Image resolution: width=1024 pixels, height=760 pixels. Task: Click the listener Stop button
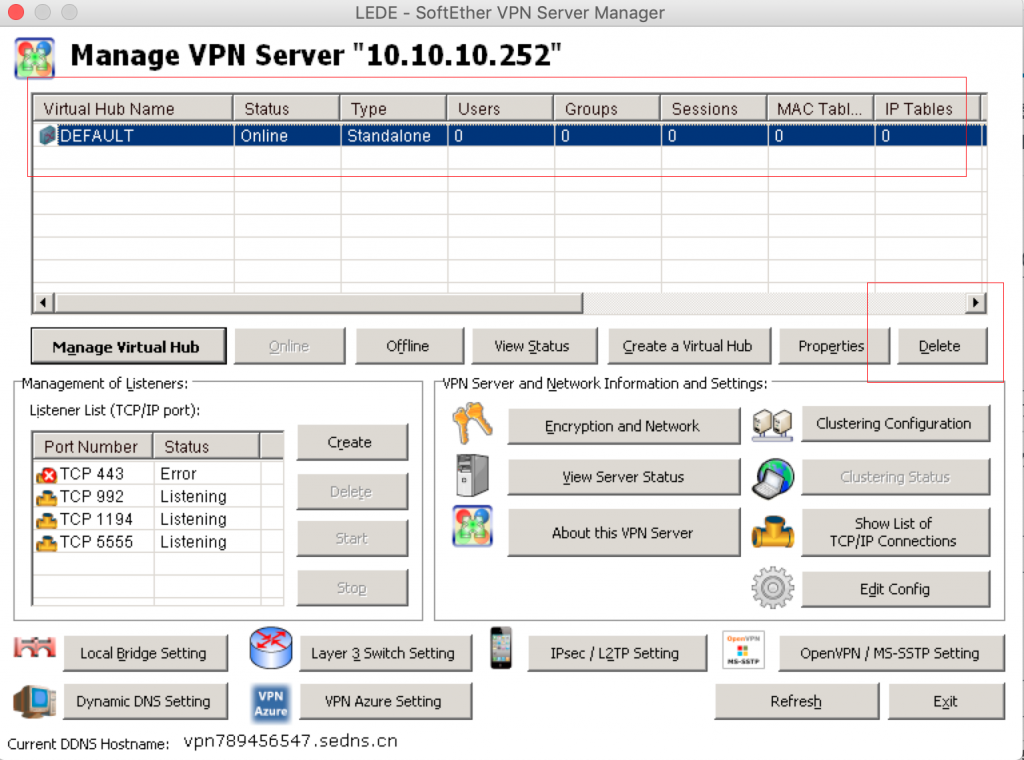(352, 588)
